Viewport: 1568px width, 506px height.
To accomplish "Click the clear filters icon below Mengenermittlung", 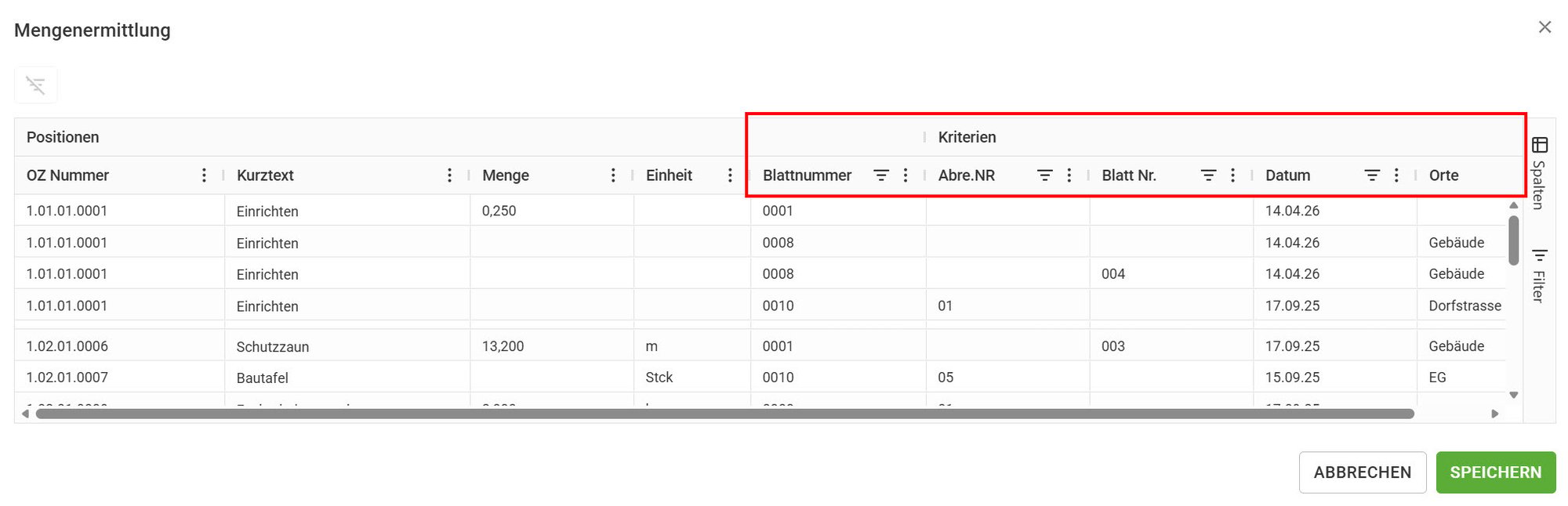I will [35, 85].
